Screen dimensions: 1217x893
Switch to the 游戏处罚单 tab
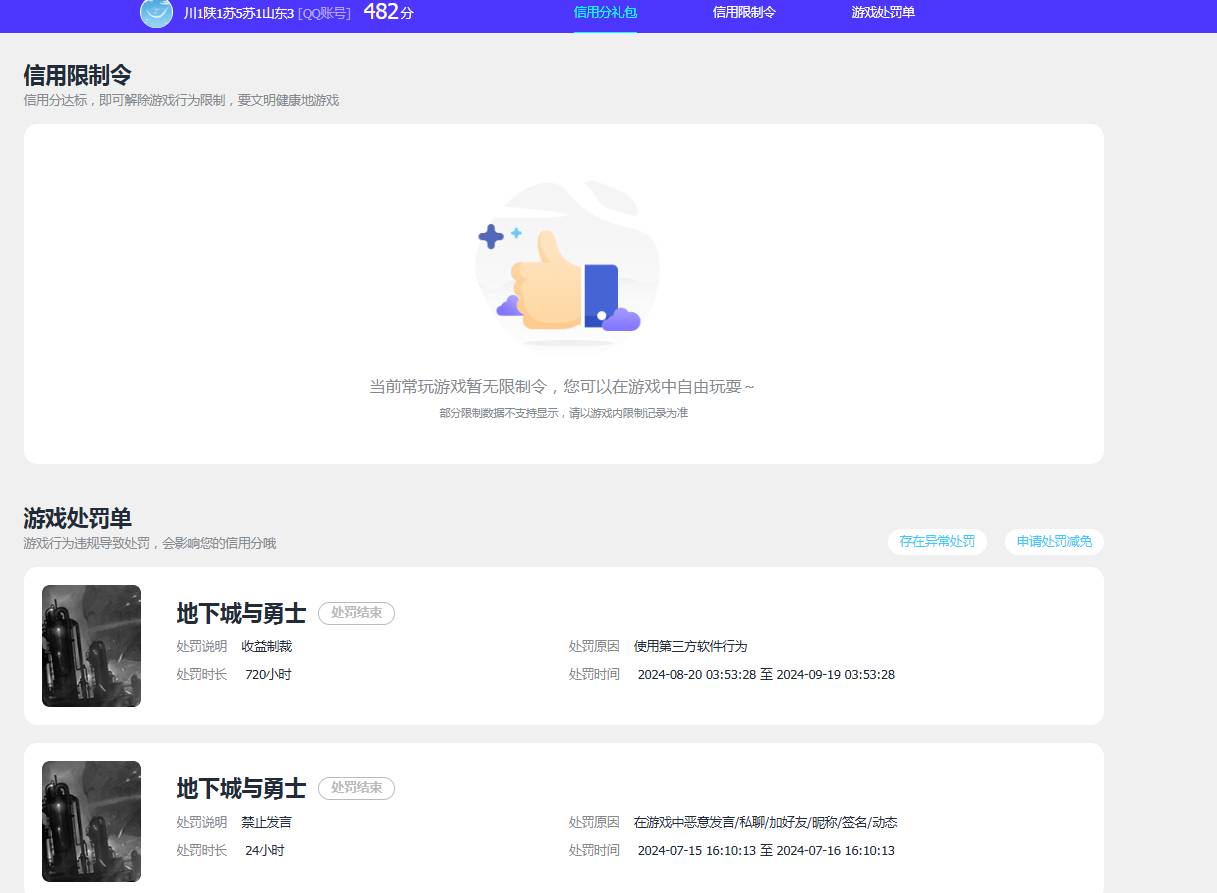pos(881,15)
